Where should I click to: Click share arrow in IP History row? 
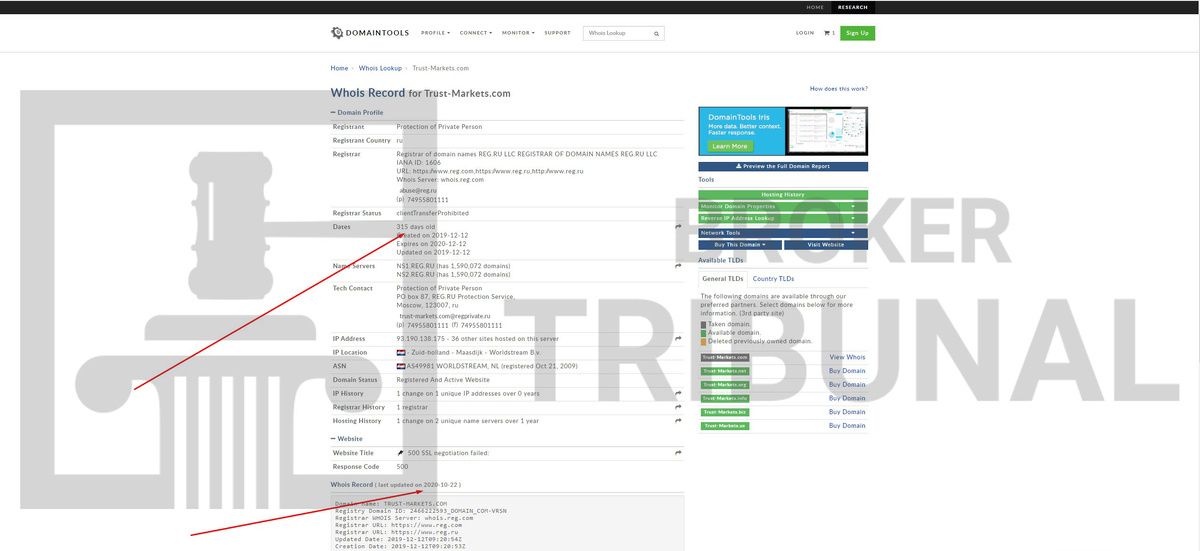(x=678, y=394)
